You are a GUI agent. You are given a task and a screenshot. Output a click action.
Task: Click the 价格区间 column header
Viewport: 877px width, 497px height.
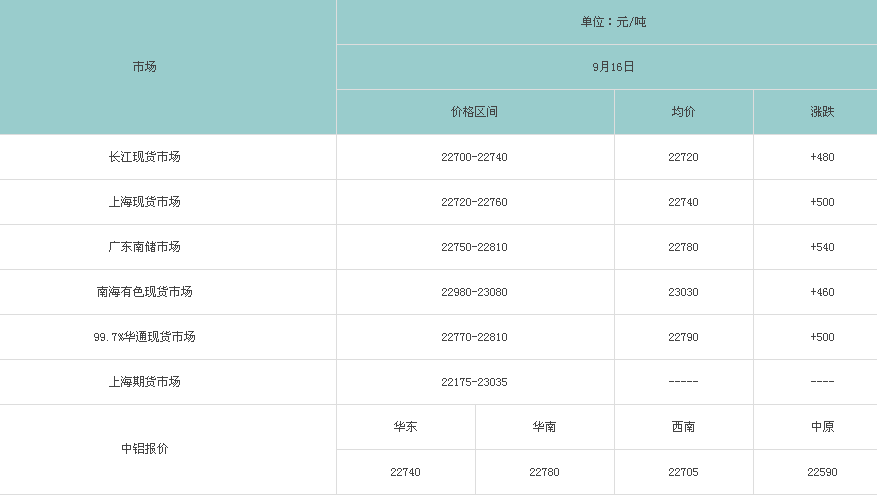tap(474, 112)
